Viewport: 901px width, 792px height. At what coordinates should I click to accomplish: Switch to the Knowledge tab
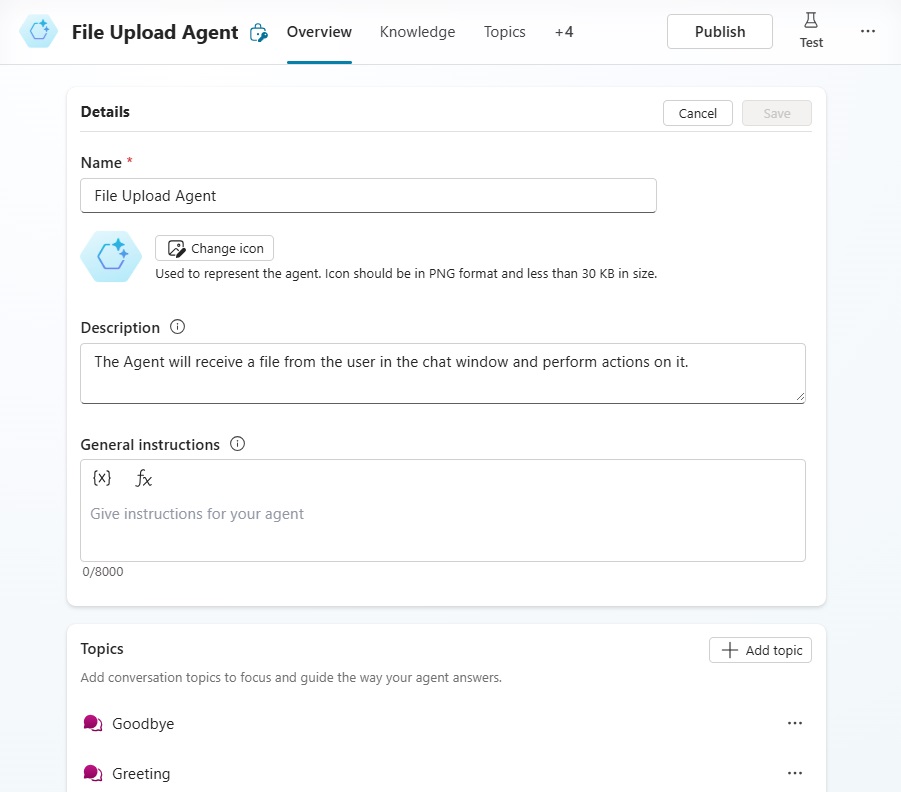point(417,32)
